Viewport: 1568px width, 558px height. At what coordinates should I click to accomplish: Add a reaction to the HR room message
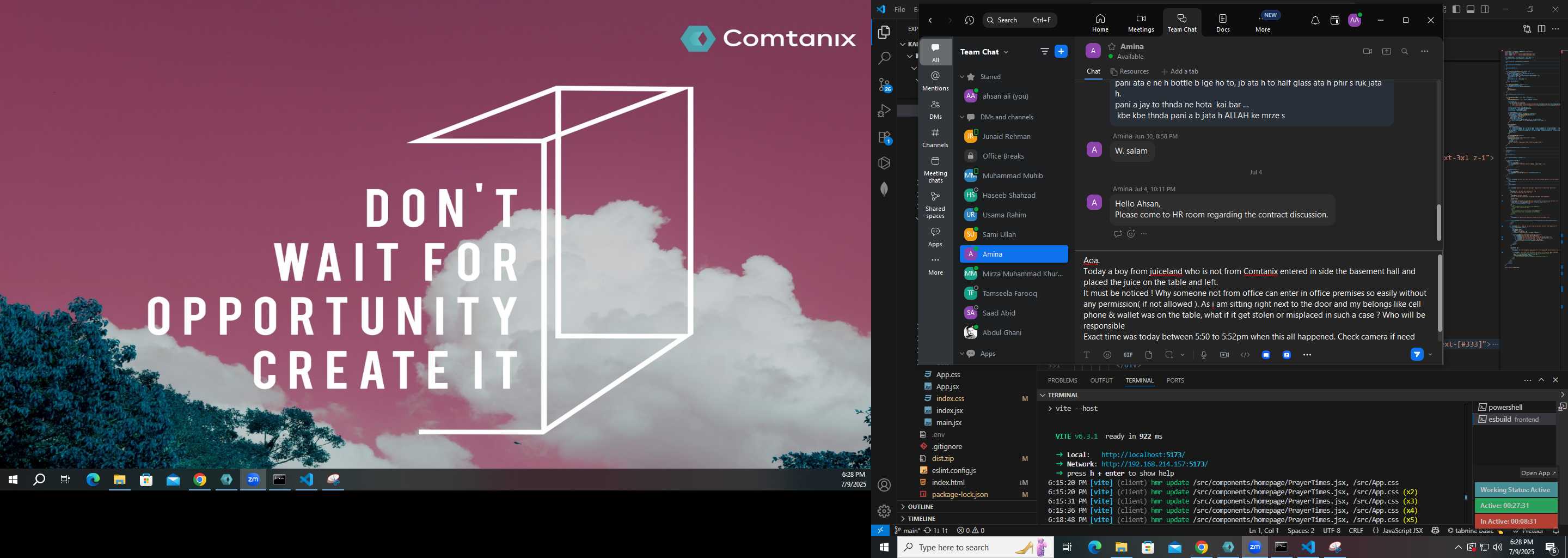1130,234
